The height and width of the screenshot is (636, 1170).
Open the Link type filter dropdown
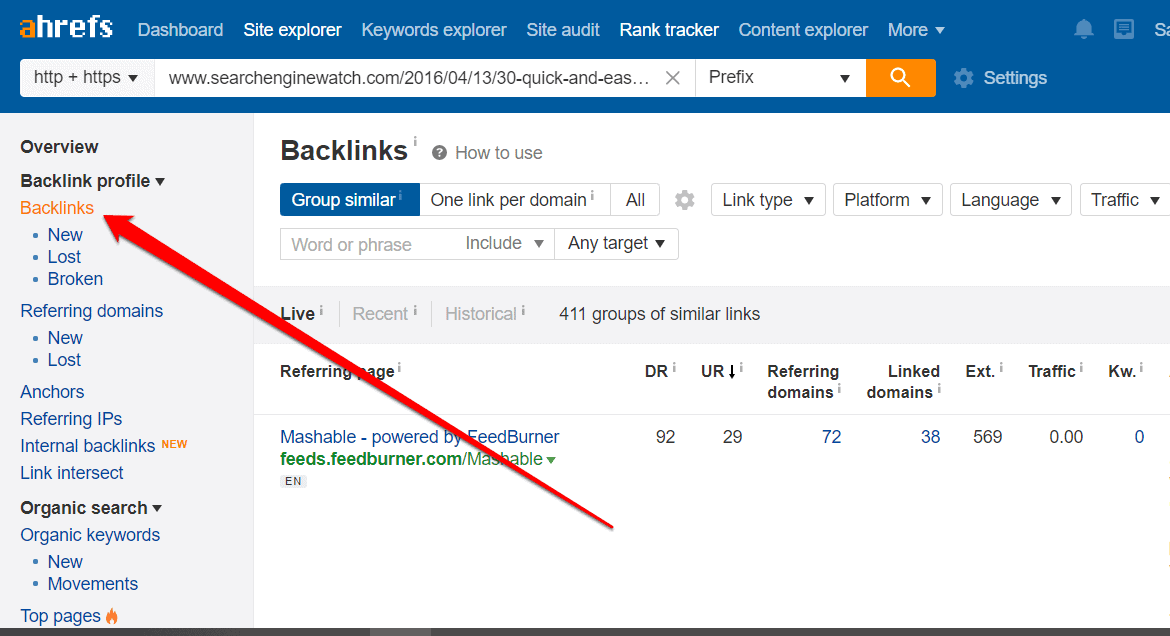click(x=768, y=200)
